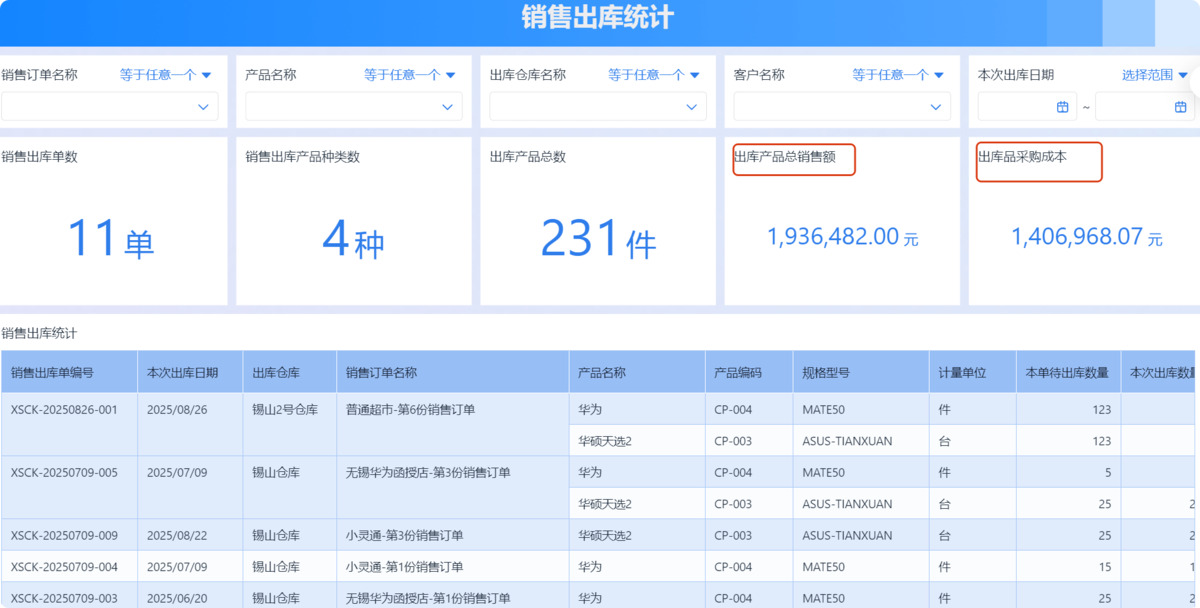
Task: Click the 规格型号 column header
Action: click(826, 373)
